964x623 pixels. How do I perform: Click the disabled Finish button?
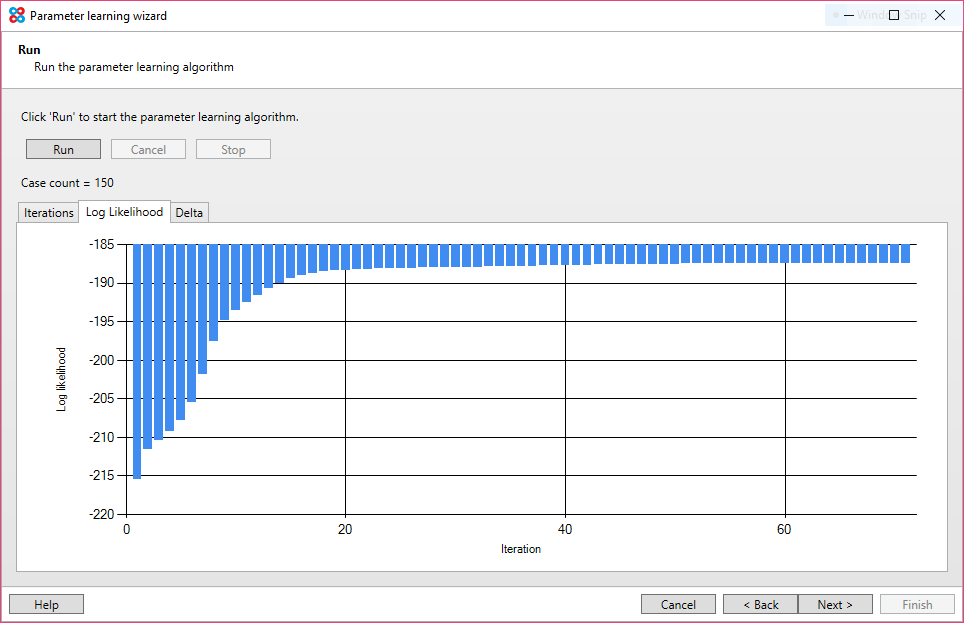pyautogui.click(x=917, y=603)
